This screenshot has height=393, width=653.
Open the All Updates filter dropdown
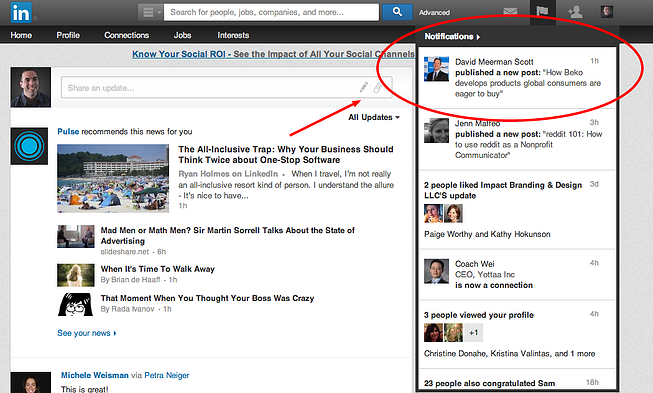[374, 117]
